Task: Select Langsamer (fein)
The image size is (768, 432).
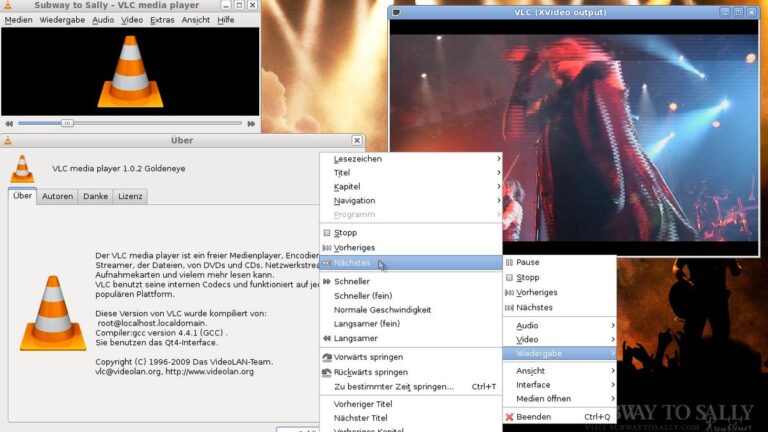Action: point(411,324)
